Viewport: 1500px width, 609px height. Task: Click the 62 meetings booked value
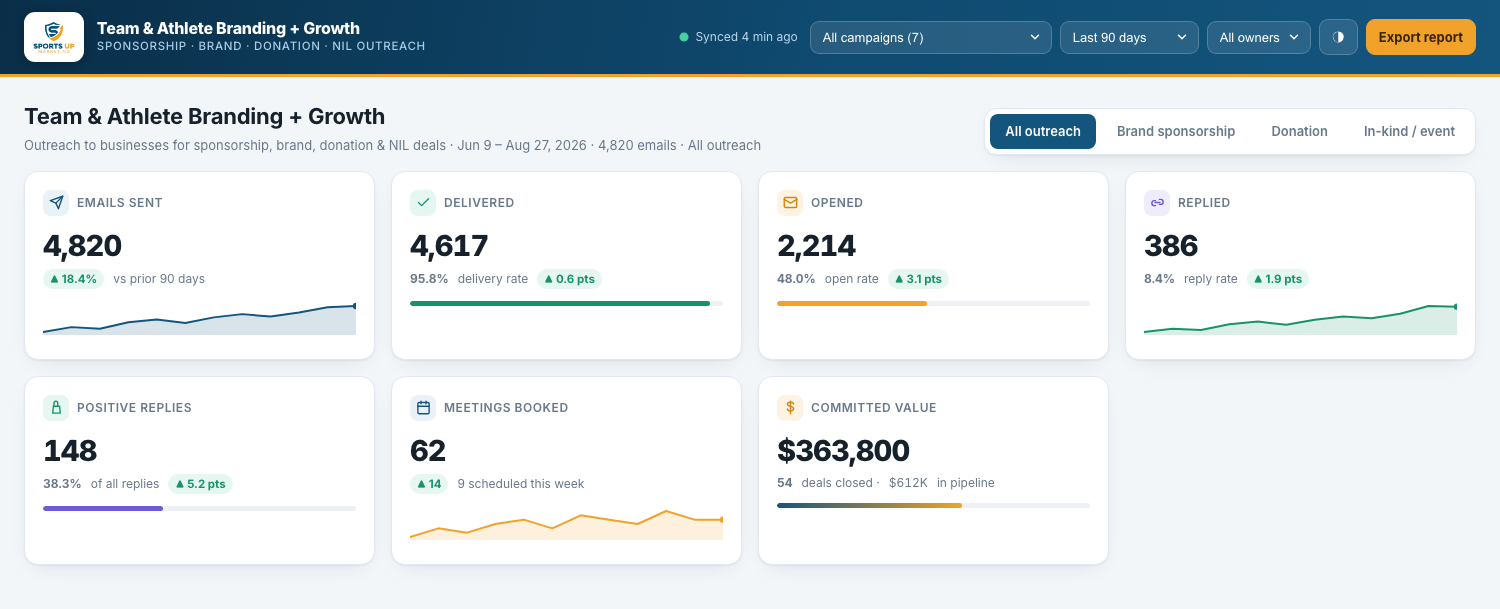coord(428,451)
